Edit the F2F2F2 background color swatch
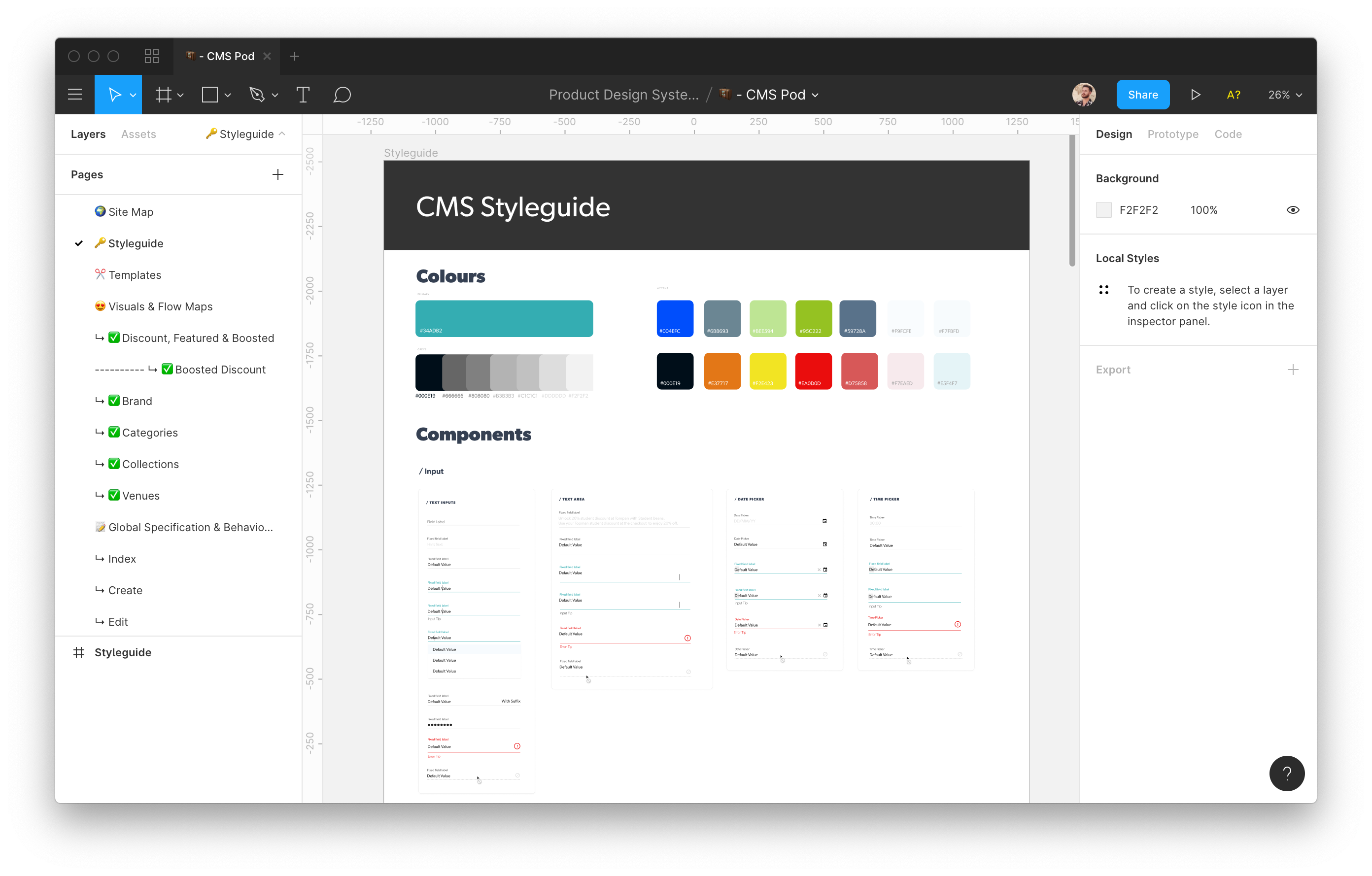1372x876 pixels. [x=1103, y=209]
